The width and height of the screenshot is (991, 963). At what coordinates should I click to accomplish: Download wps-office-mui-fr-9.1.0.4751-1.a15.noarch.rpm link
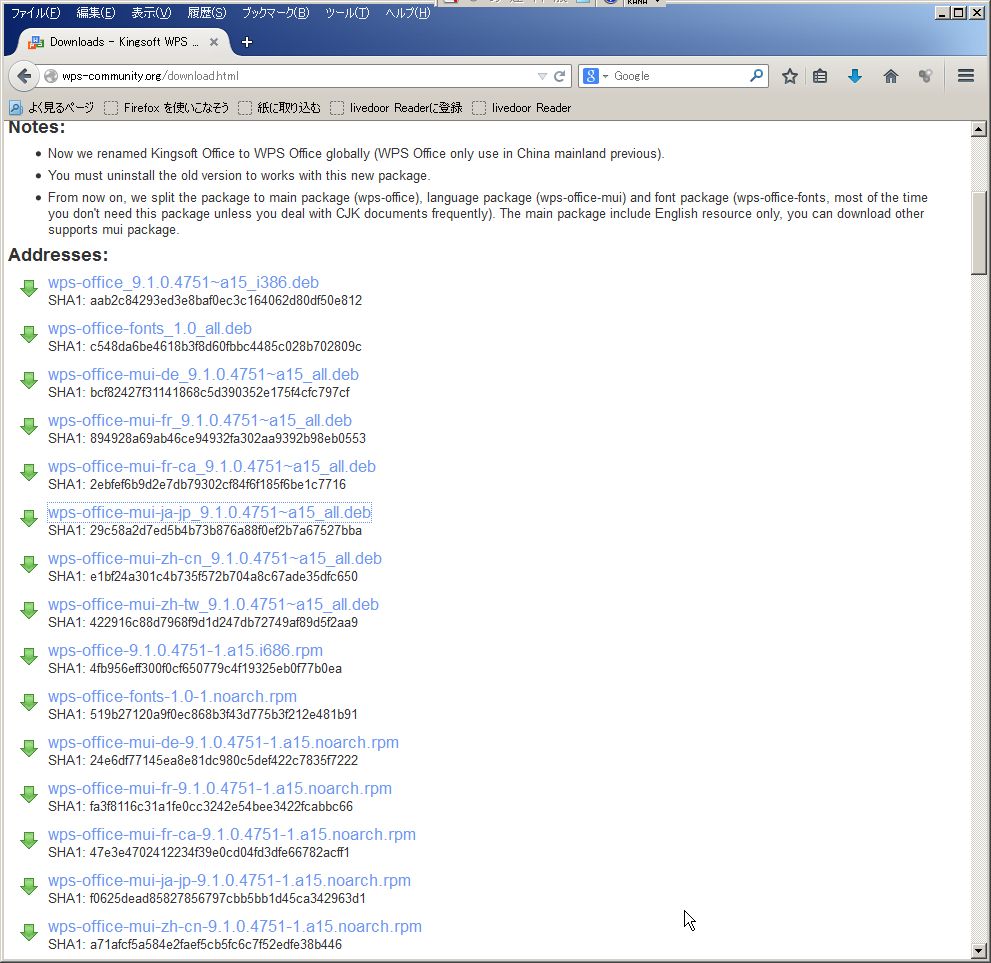[220, 789]
